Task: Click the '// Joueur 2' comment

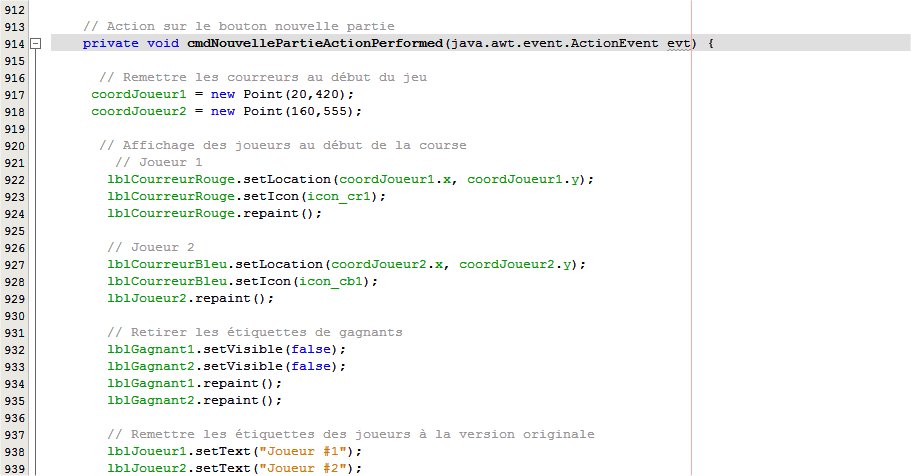Action: click(x=151, y=247)
